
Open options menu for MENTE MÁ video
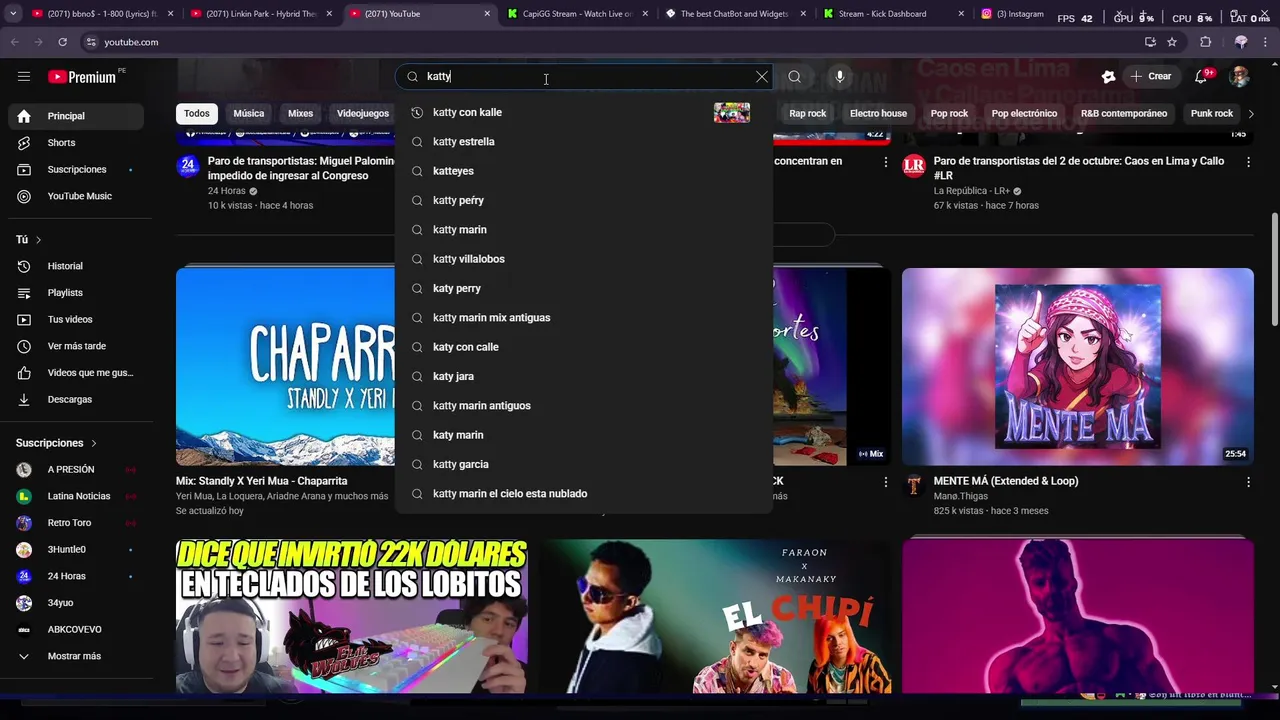1248,482
